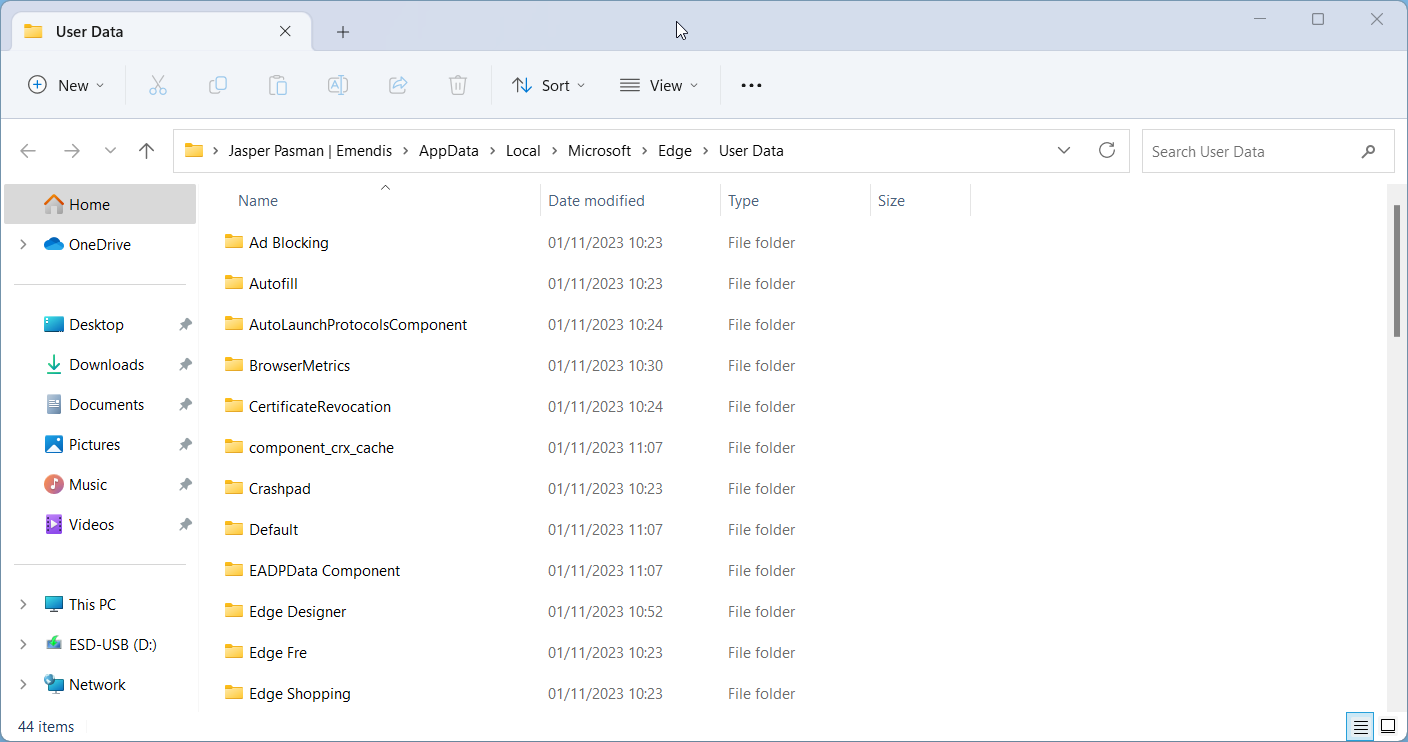This screenshot has width=1408, height=742.
Task: Click the Rename icon in toolbar
Action: (338, 86)
